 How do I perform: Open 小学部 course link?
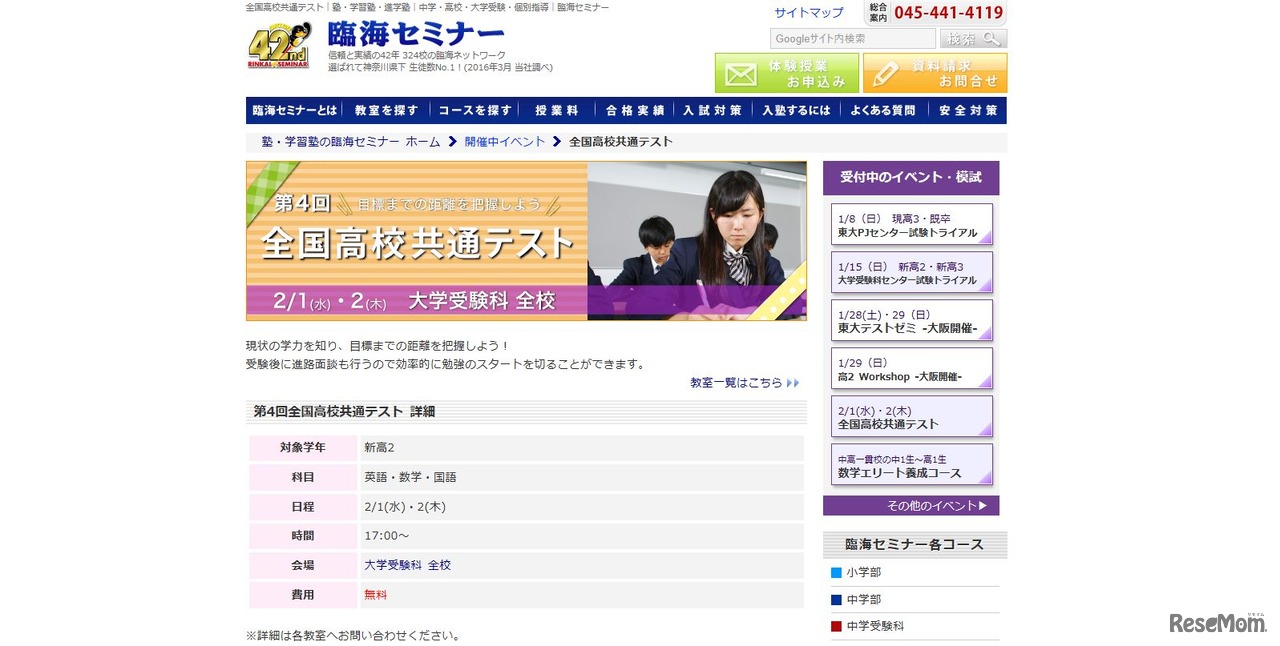[863, 573]
